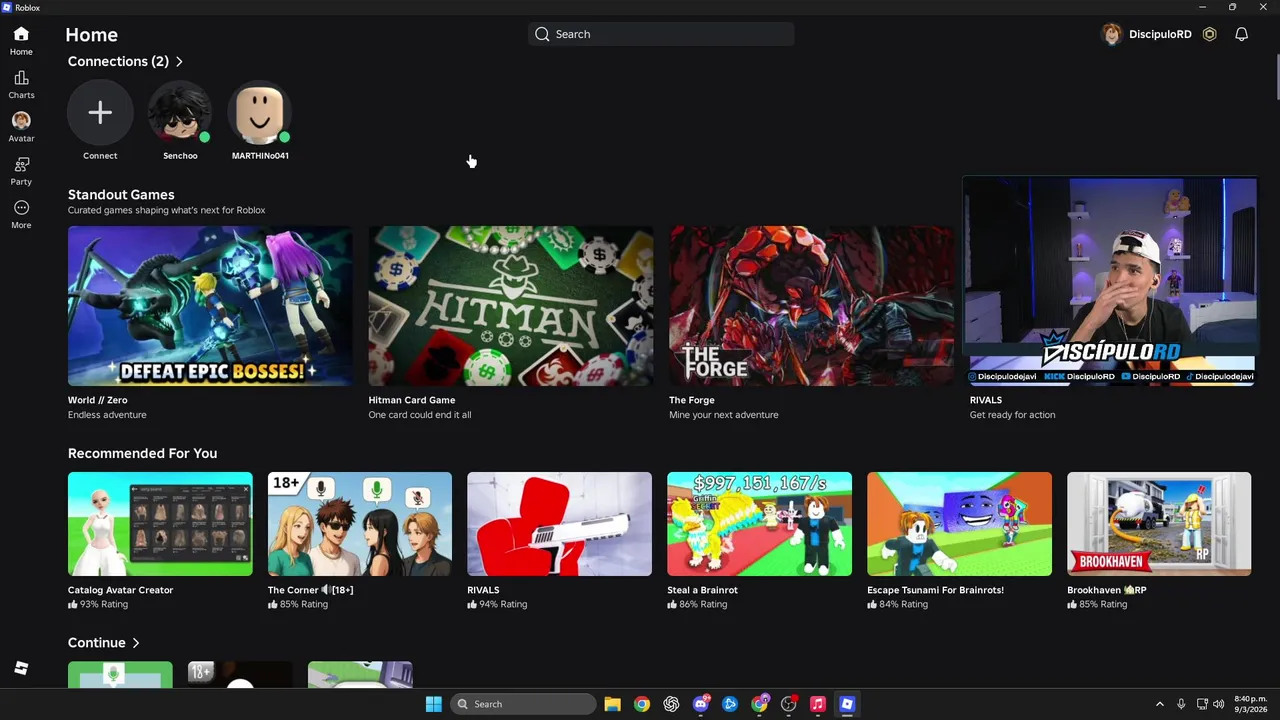Click the Steal a Brainrot title

pyautogui.click(x=702, y=590)
